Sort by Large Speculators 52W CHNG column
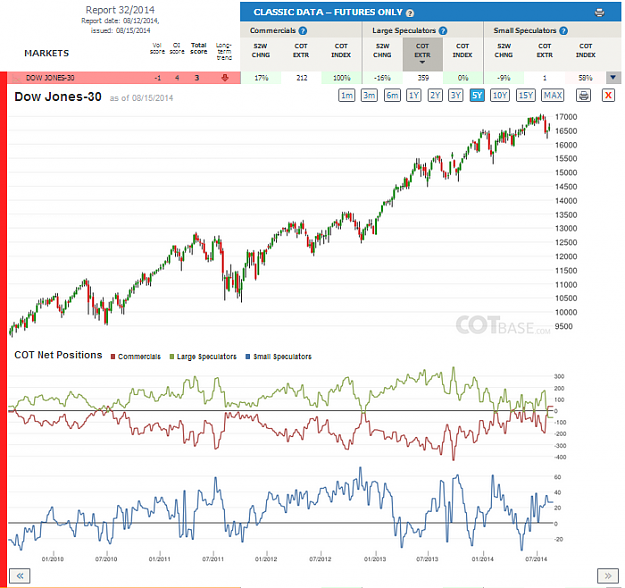The height and width of the screenshot is (588, 625). click(x=382, y=51)
